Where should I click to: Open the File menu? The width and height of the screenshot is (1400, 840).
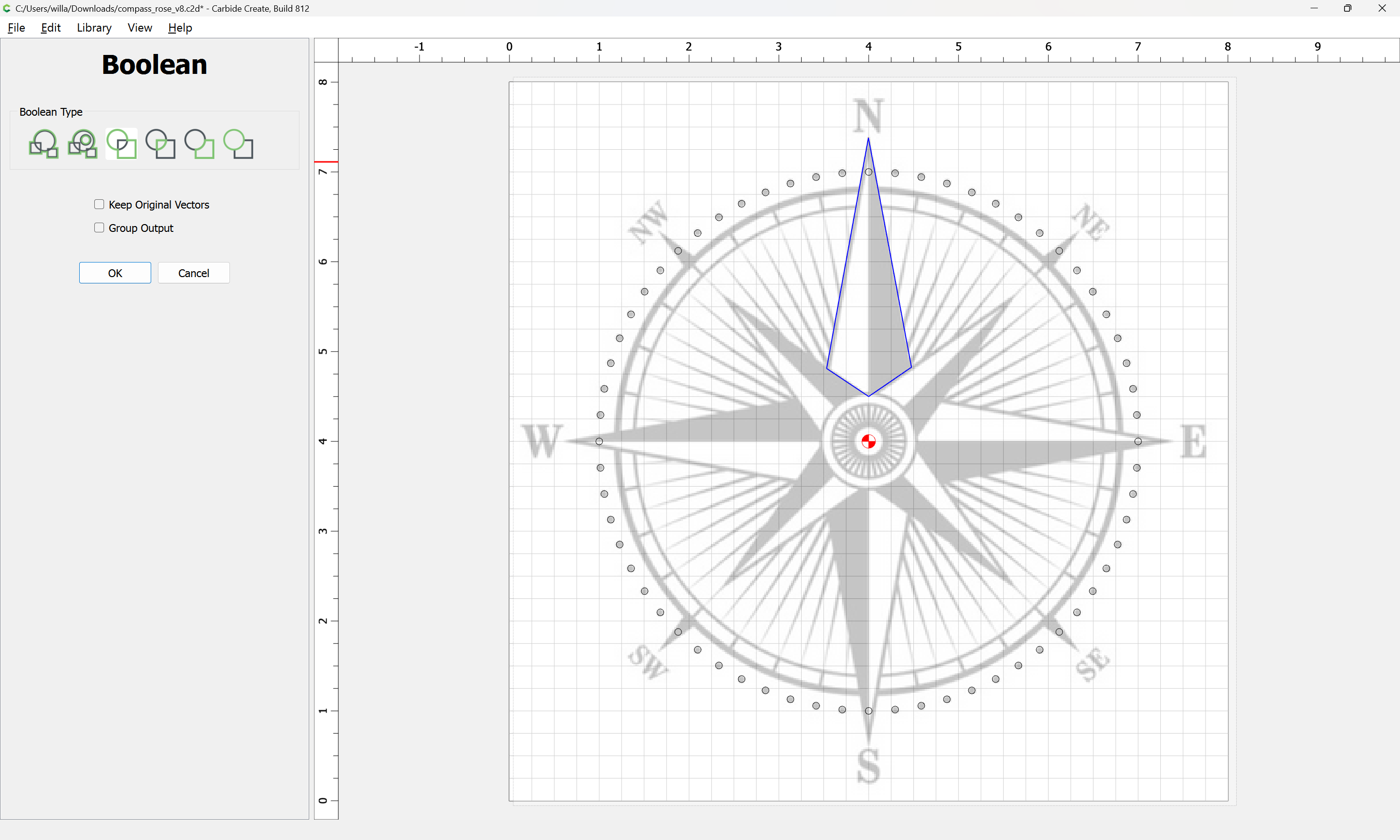click(x=16, y=28)
